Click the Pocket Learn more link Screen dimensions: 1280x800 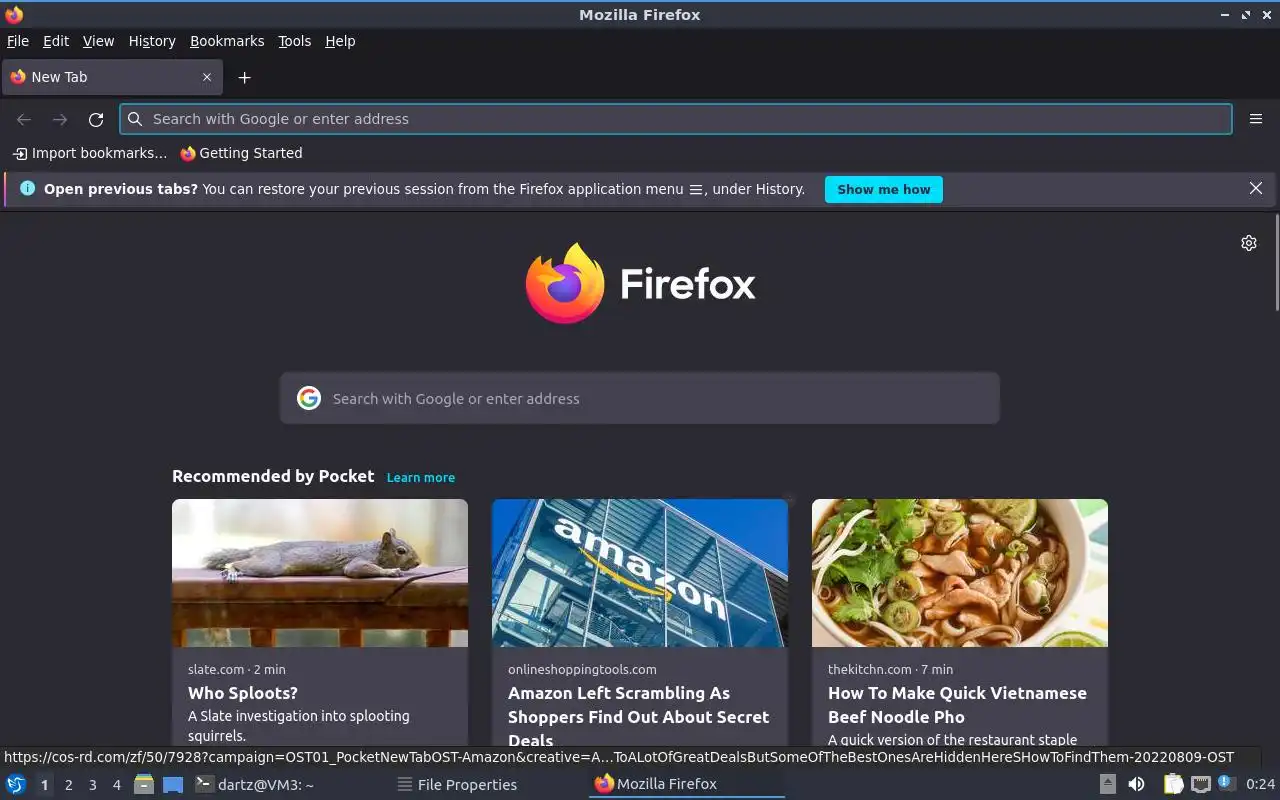point(421,478)
